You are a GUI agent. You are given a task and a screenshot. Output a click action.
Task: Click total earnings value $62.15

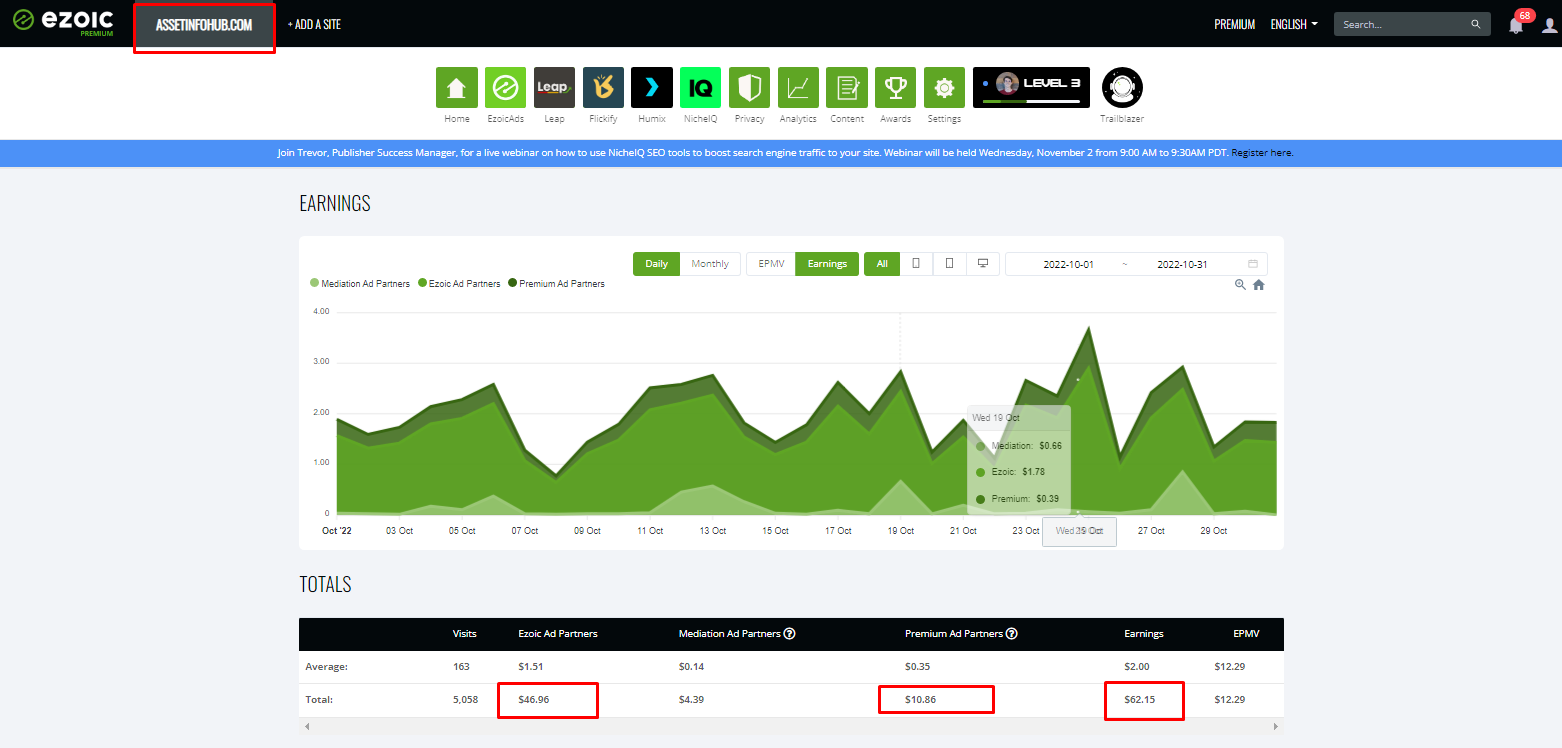coord(1139,699)
